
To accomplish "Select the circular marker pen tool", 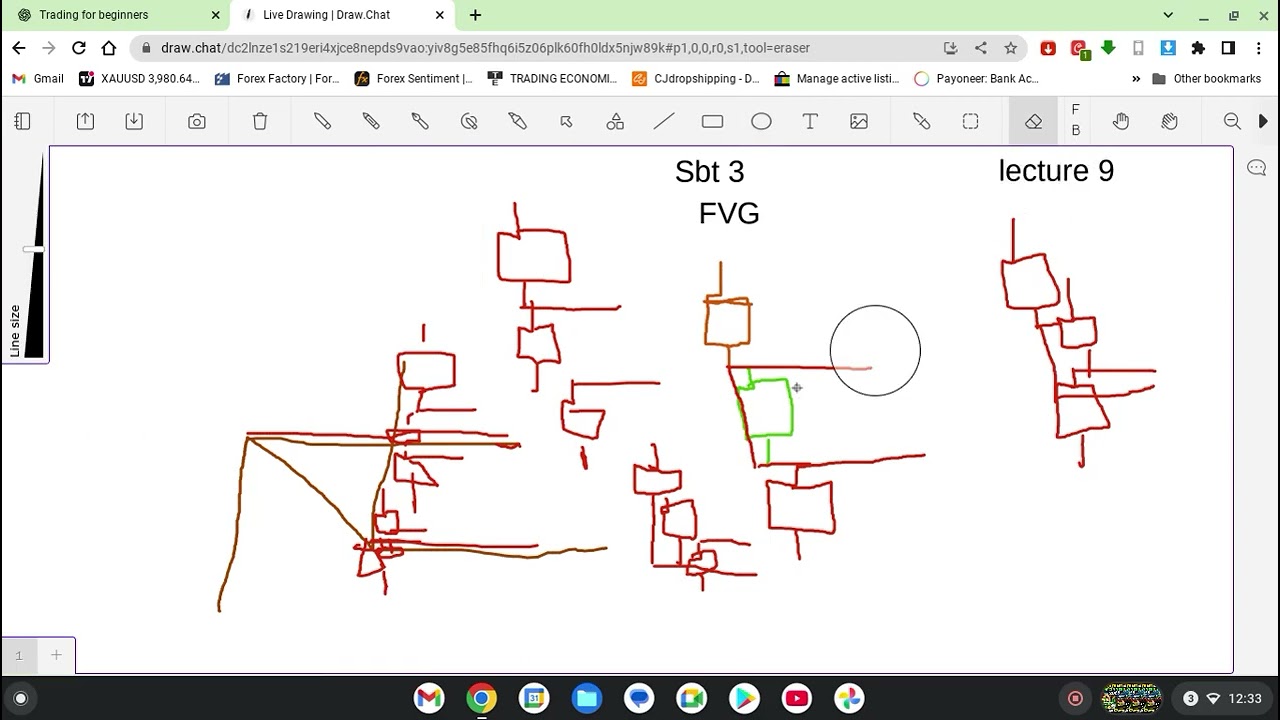I will pyautogui.click(x=469, y=121).
